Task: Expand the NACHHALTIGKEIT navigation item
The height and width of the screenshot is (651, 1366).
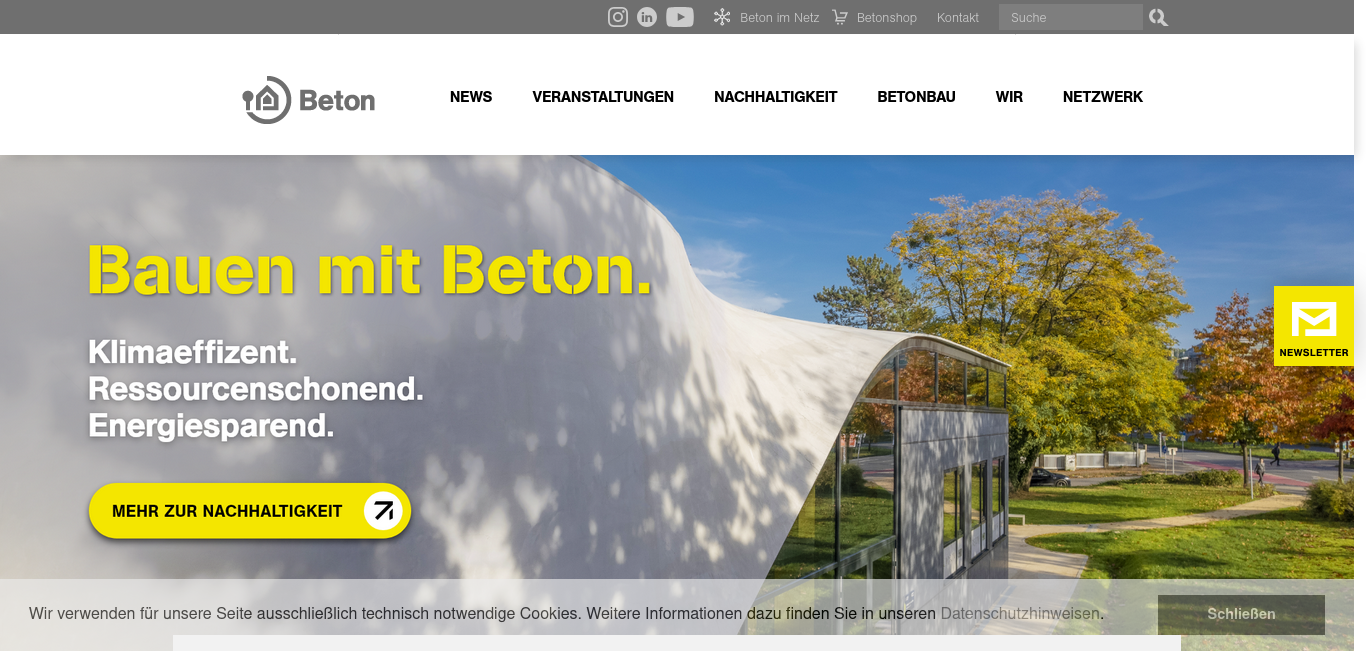Action: (776, 97)
